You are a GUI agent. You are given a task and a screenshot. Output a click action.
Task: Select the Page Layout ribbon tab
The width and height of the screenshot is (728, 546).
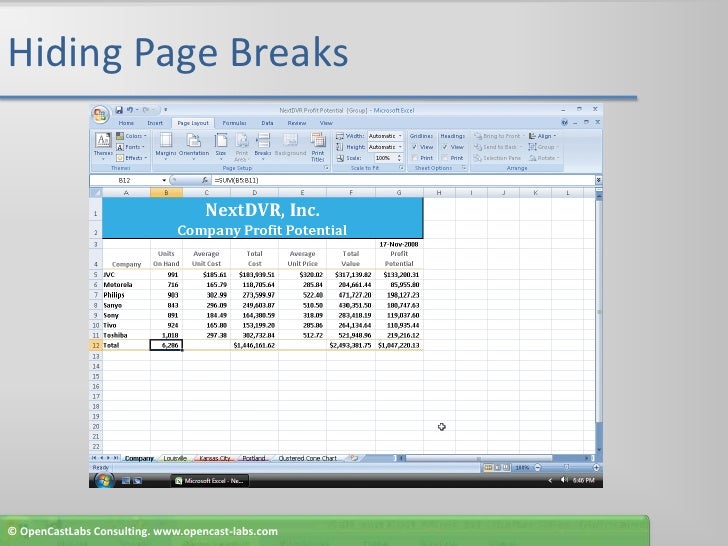pyautogui.click(x=193, y=123)
